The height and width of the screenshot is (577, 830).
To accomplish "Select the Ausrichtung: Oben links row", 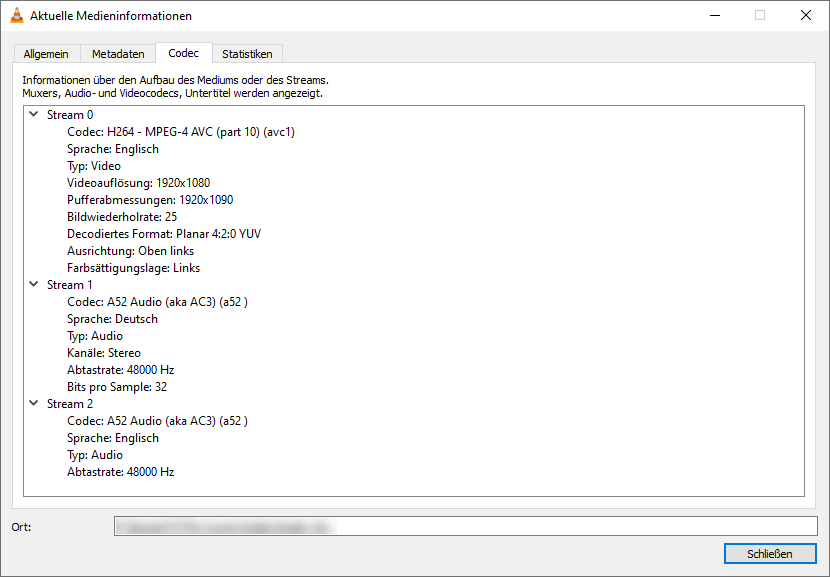I will click(130, 250).
